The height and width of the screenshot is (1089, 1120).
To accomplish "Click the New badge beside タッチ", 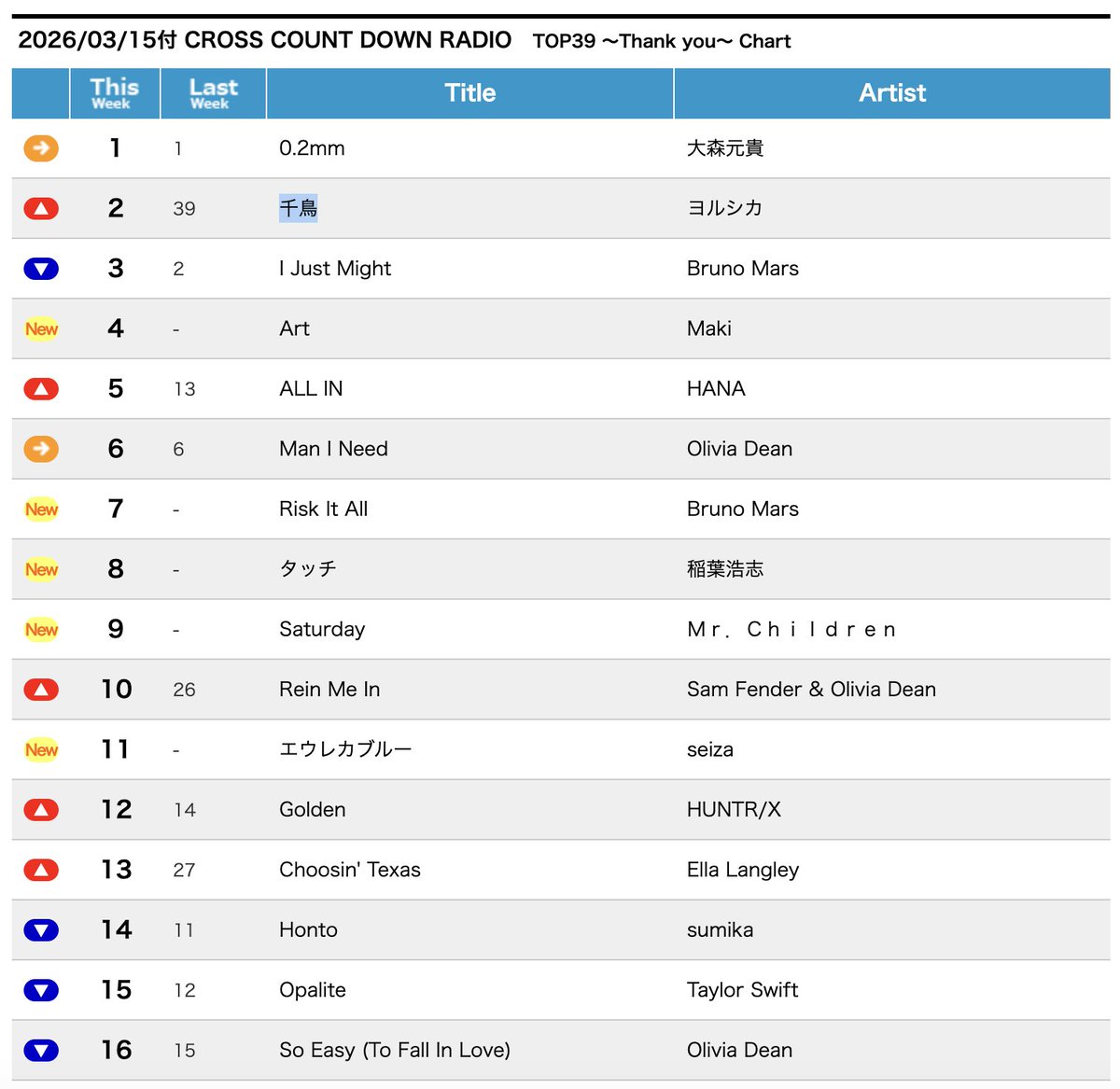I will [x=41, y=569].
